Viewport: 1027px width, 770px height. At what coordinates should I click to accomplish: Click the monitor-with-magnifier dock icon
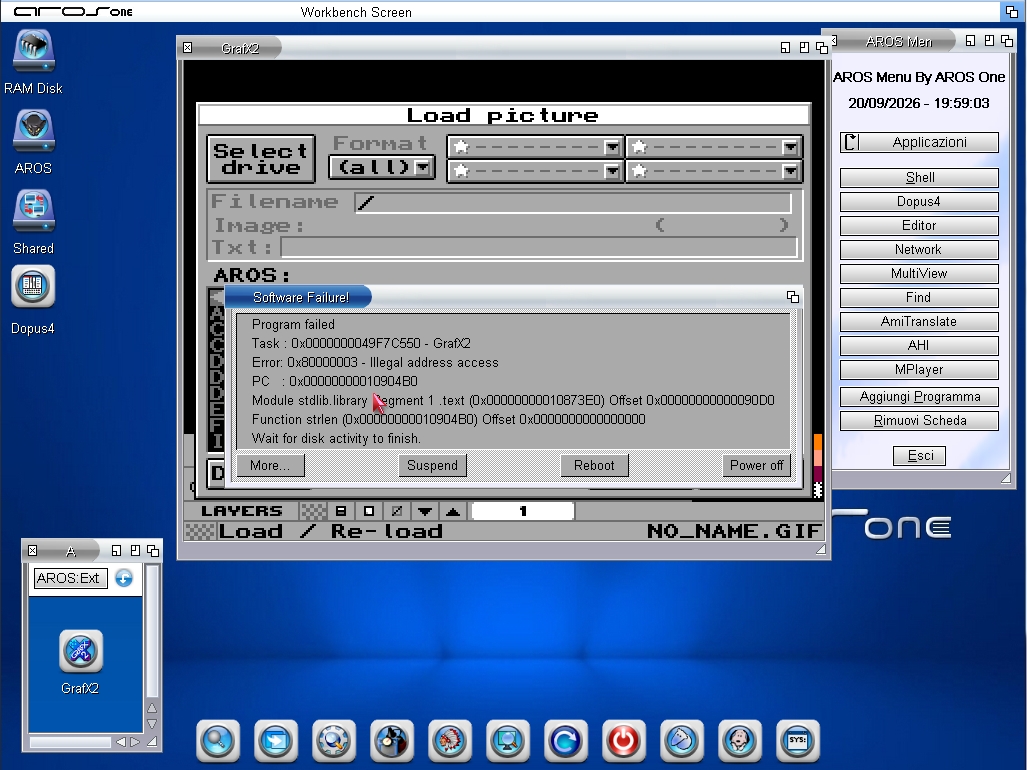[508, 741]
